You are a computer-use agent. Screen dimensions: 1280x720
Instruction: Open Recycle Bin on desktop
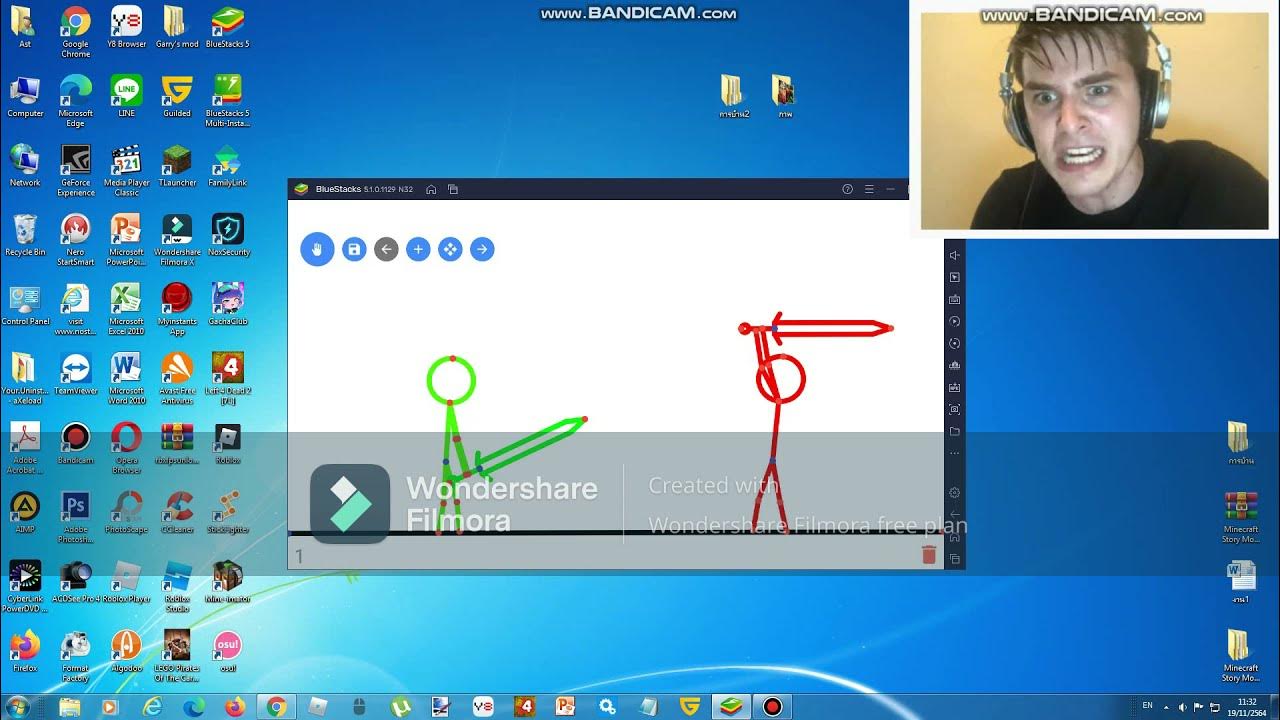(25, 235)
